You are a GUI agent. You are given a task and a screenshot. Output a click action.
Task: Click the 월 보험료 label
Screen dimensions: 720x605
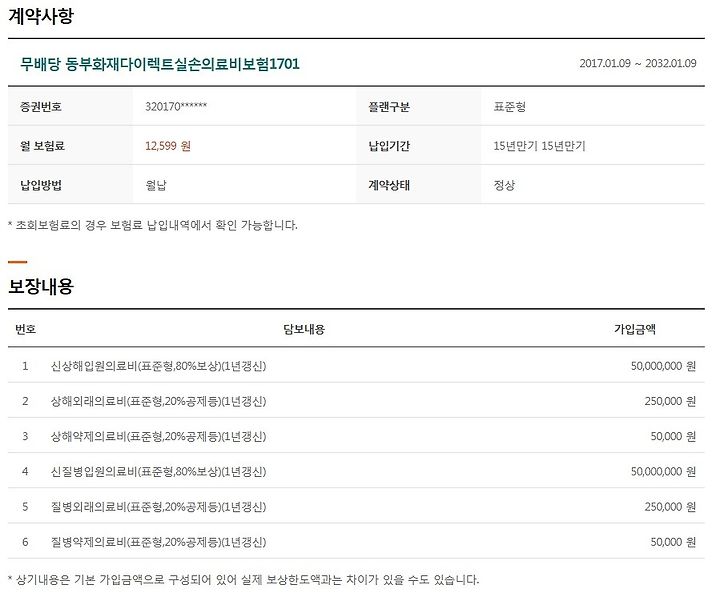pos(42,146)
